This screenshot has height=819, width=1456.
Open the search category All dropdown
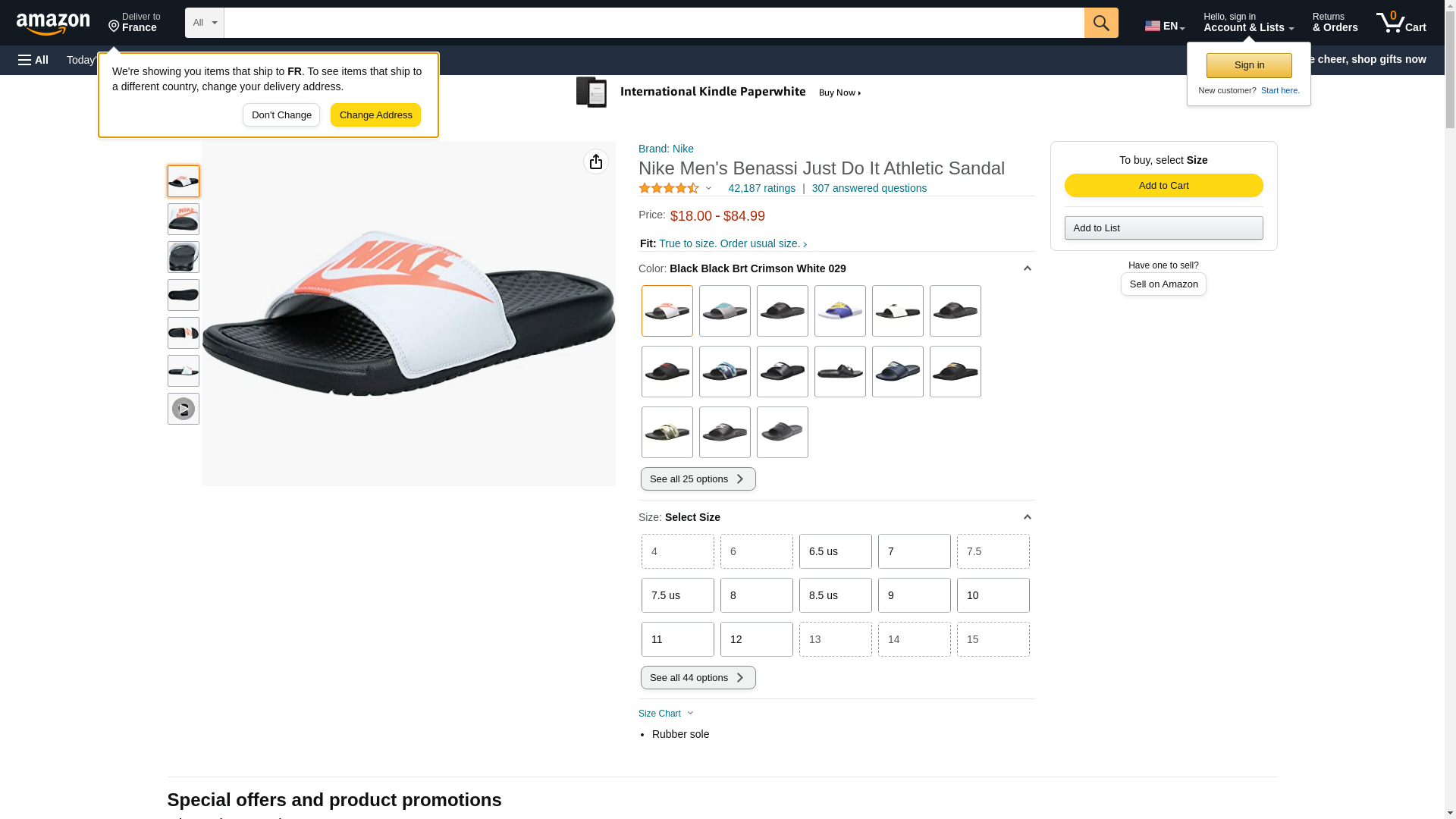[204, 23]
